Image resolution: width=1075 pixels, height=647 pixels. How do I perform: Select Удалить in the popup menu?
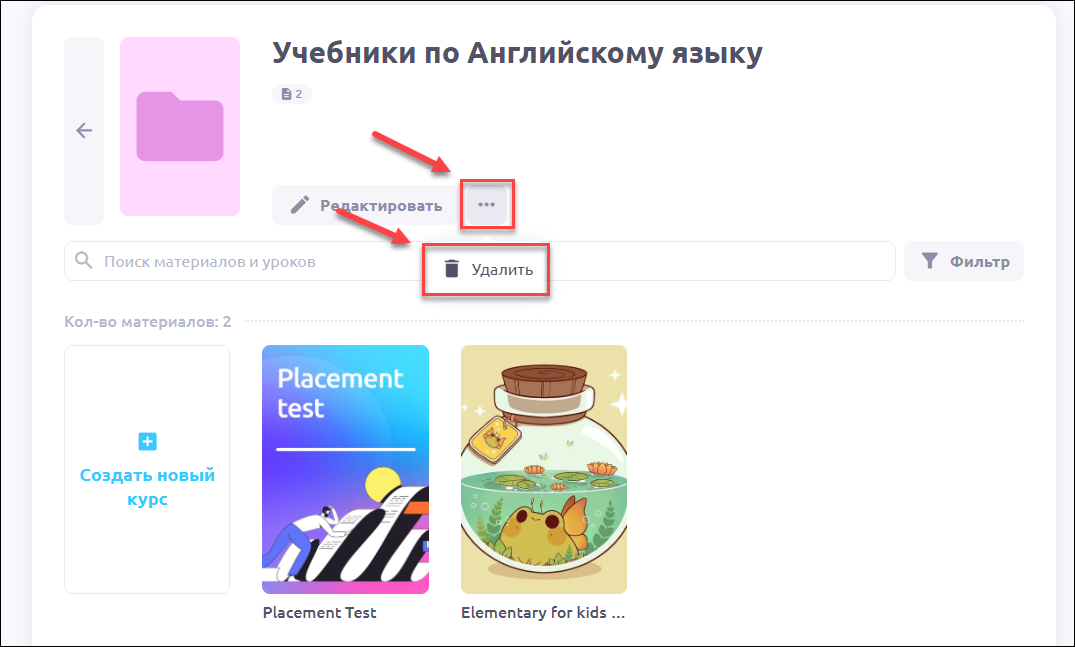(x=486, y=269)
